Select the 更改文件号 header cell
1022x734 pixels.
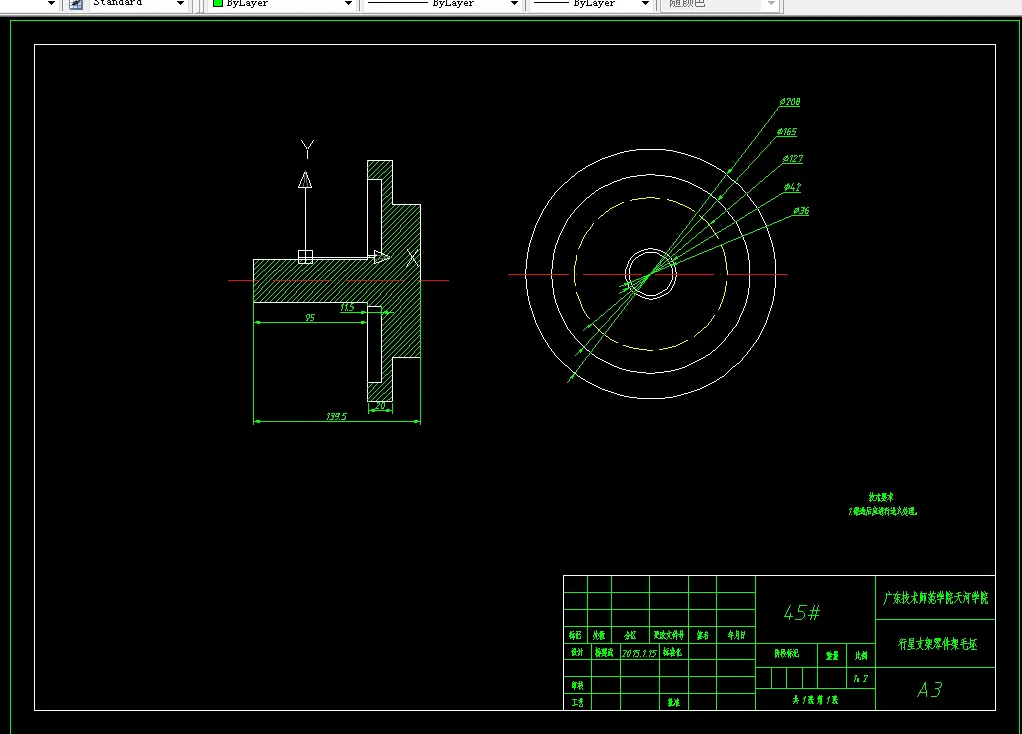coord(669,635)
